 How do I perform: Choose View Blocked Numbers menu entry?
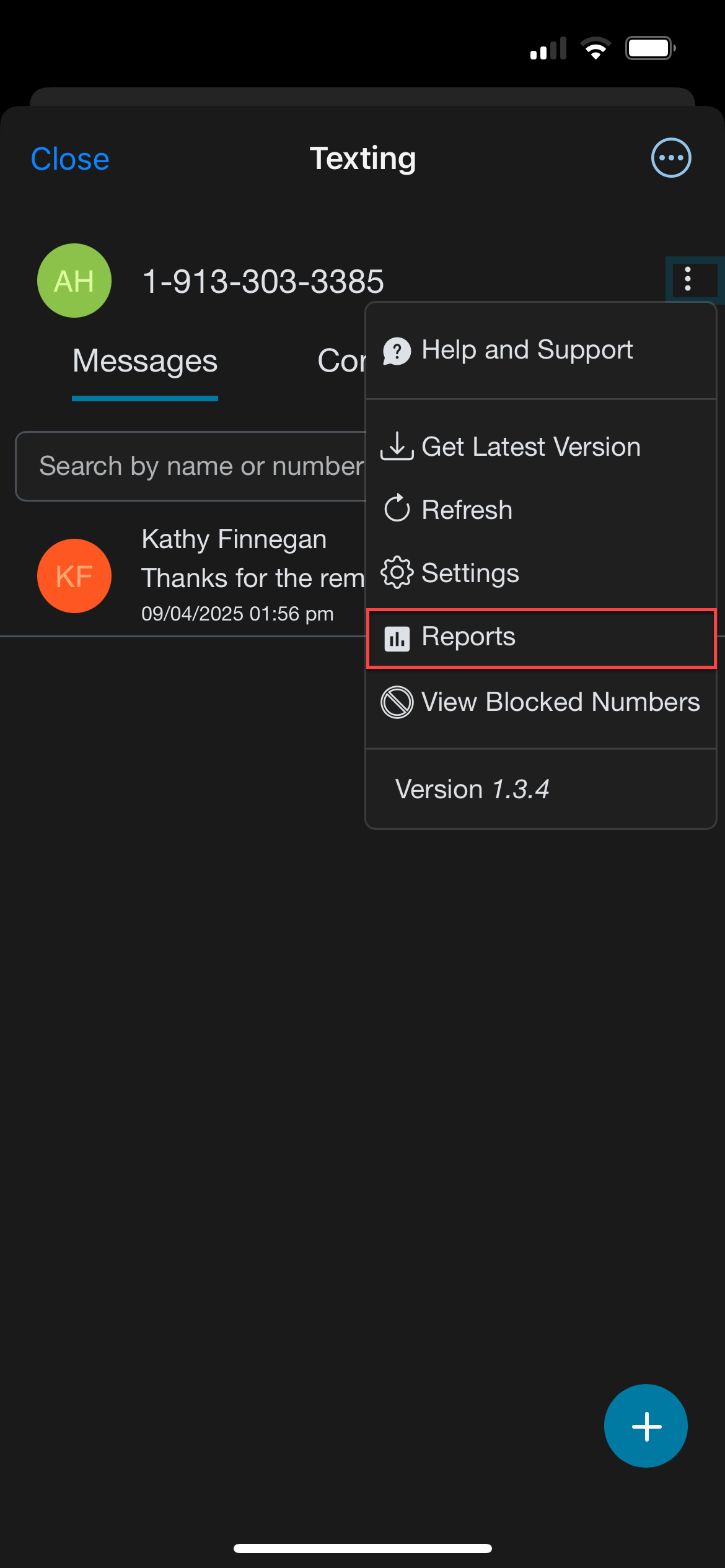tap(542, 702)
